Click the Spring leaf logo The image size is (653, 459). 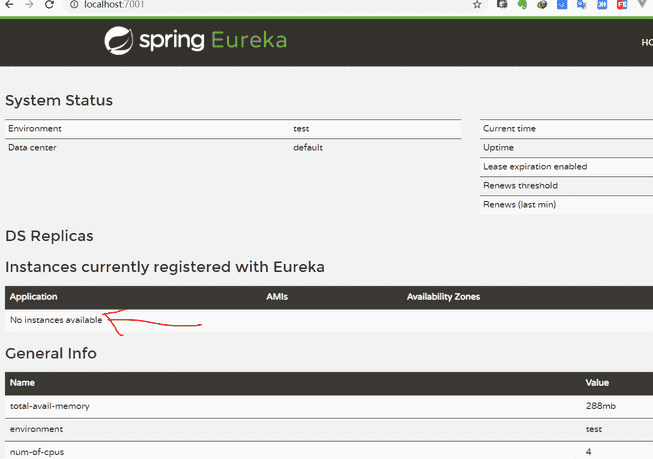coord(119,40)
